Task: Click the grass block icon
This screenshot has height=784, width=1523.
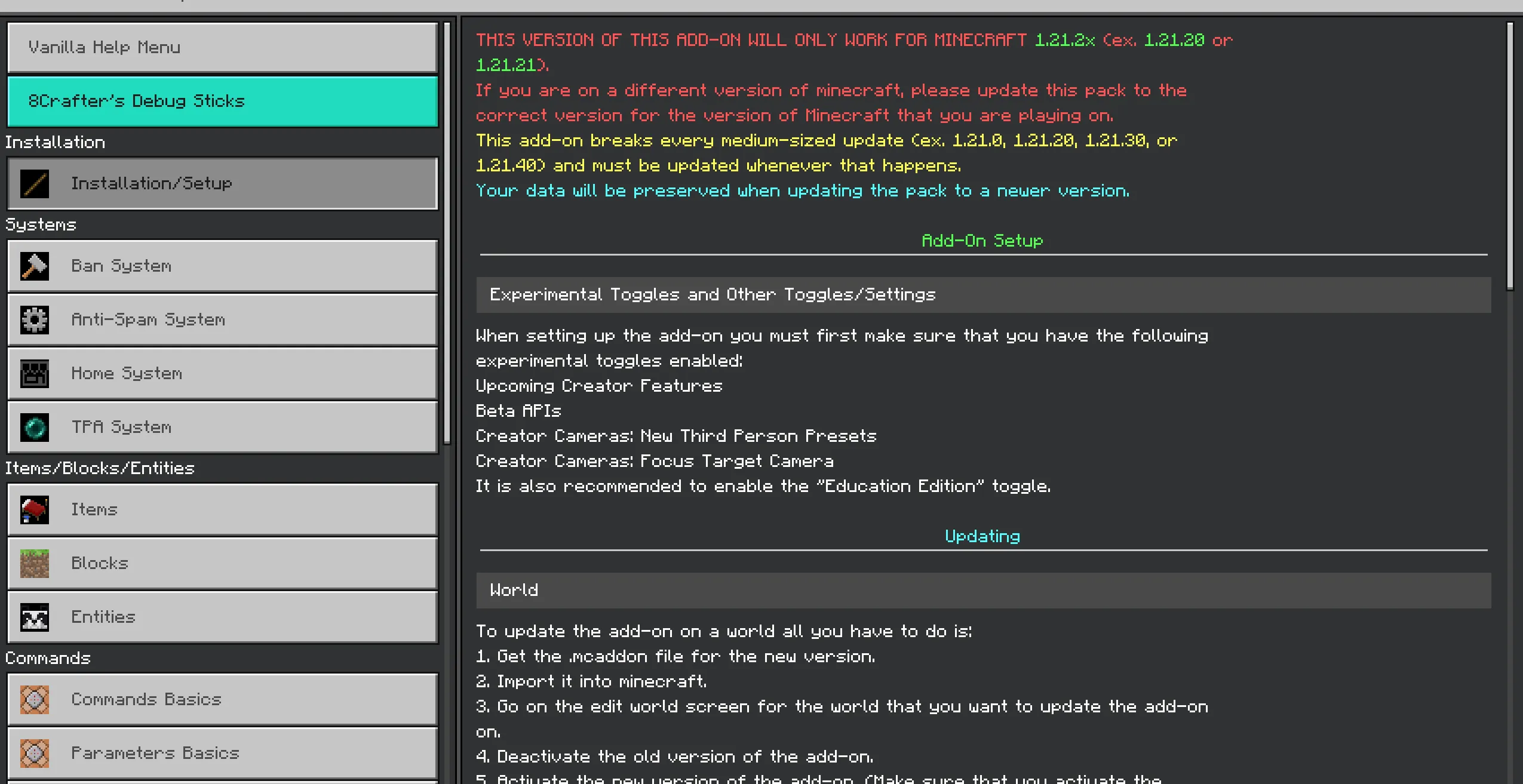Action: coord(35,564)
